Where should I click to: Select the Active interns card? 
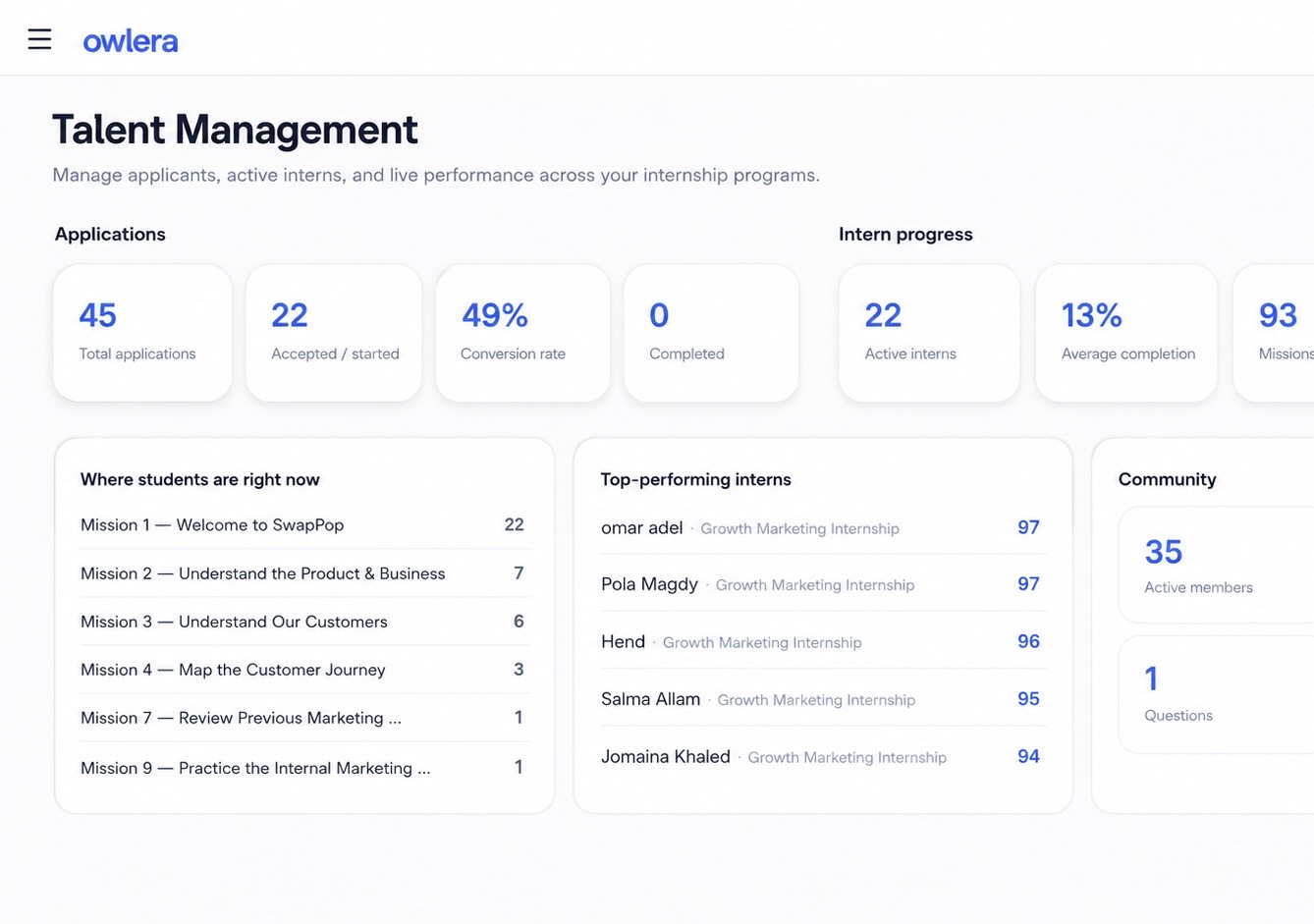[929, 333]
